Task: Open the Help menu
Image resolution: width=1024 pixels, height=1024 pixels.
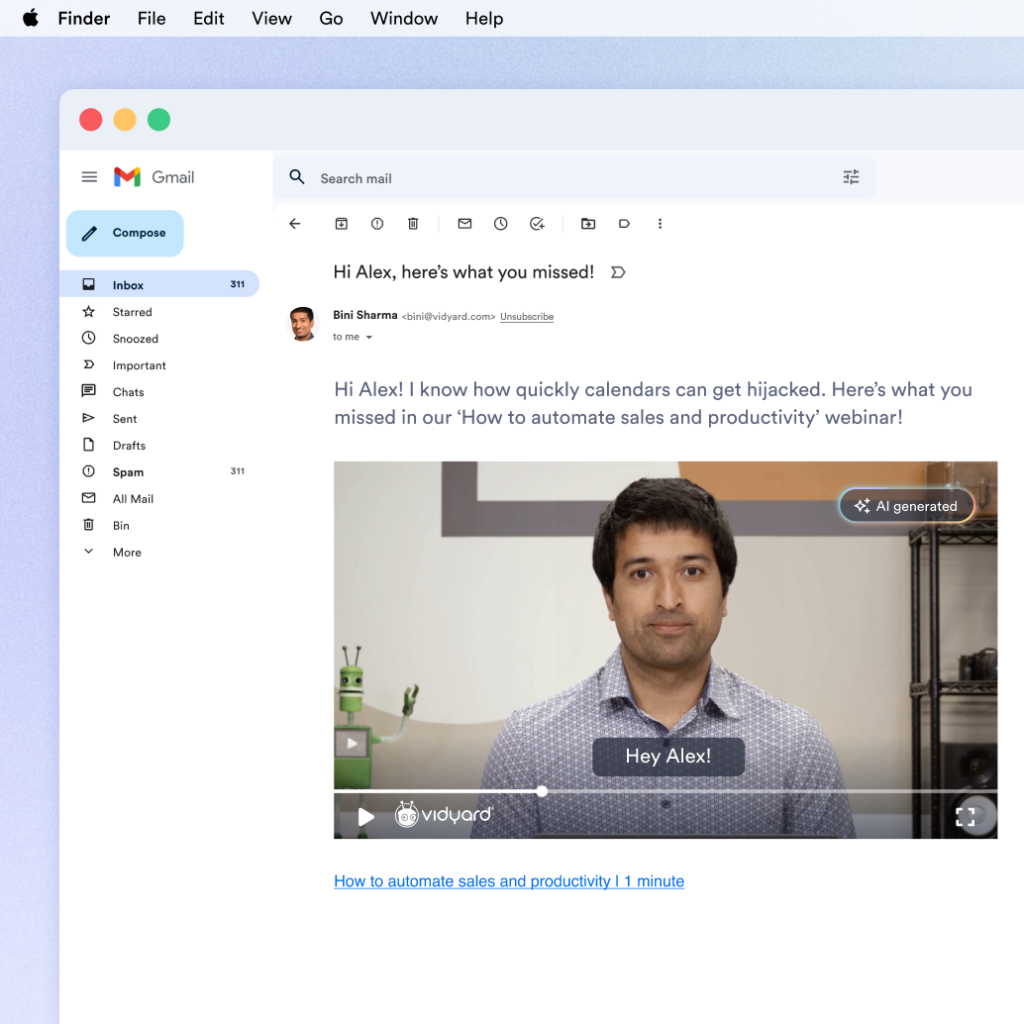Action: coord(484,18)
